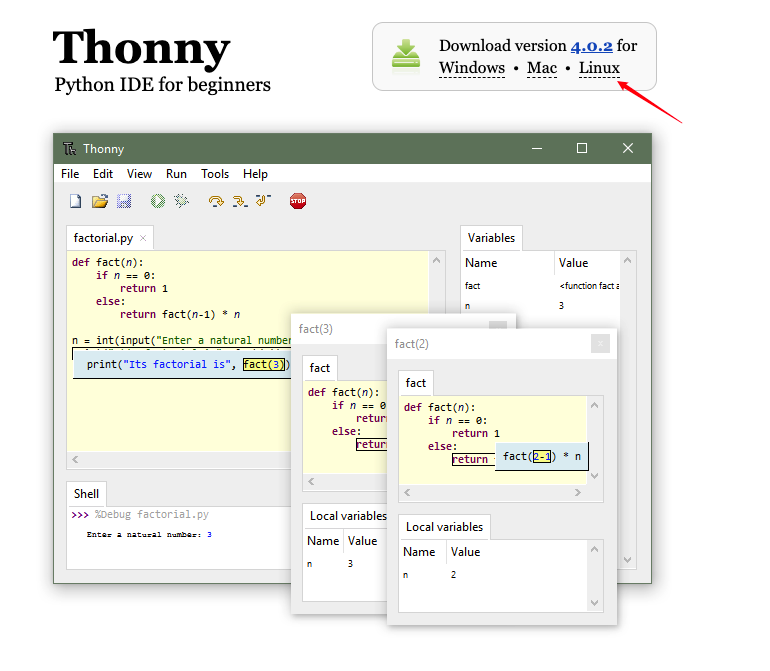Start debugging with the bug icon
Viewport: 770px width, 671px height.
[x=181, y=201]
